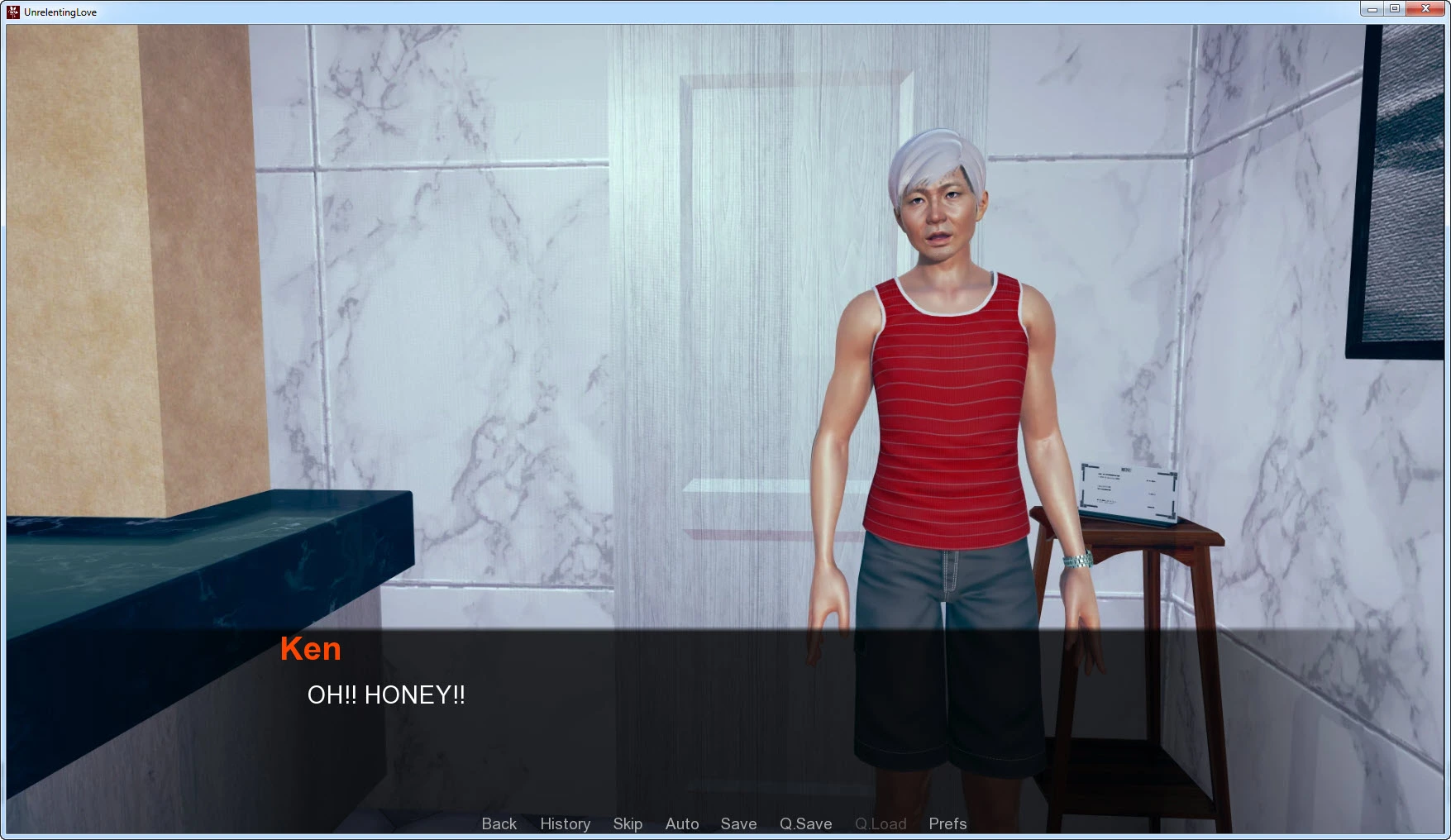Quick save using Q.Save

click(x=805, y=823)
